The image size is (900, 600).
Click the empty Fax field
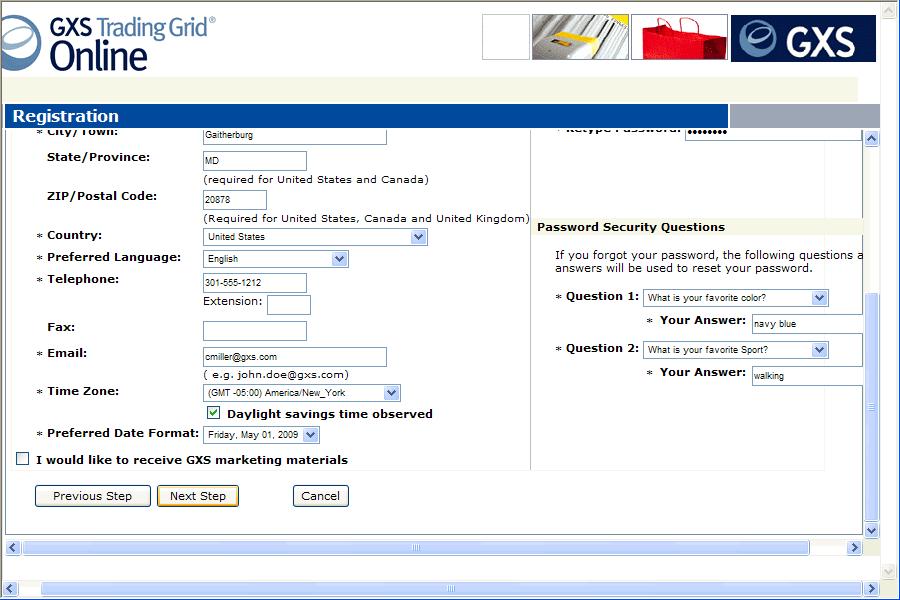pyautogui.click(x=255, y=331)
